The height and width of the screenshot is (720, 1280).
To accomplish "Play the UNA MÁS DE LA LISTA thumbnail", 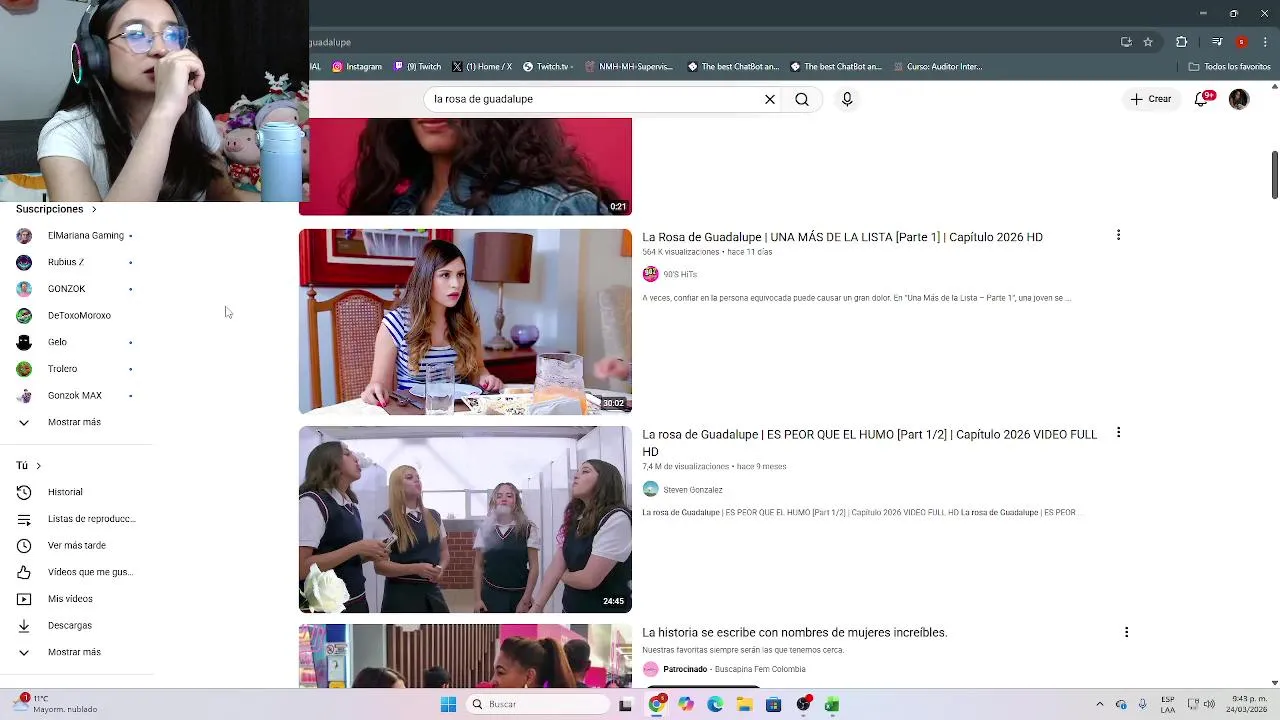I will coord(465,321).
